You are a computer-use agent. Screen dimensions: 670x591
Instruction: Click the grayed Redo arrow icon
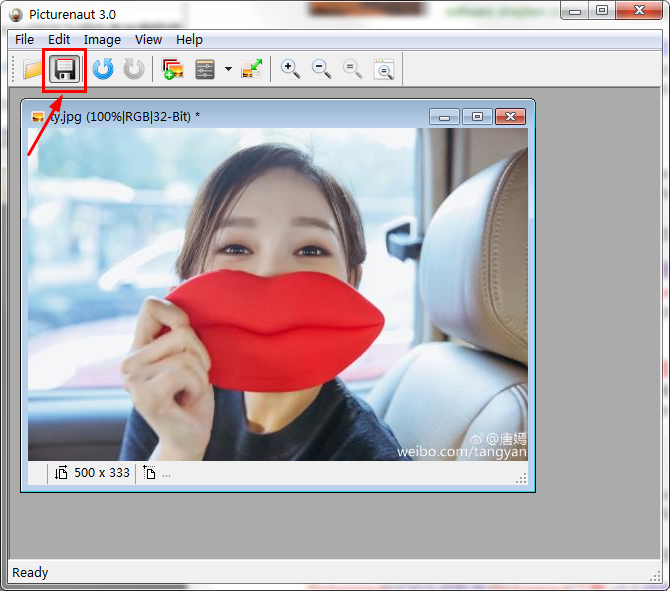pyautogui.click(x=133, y=69)
